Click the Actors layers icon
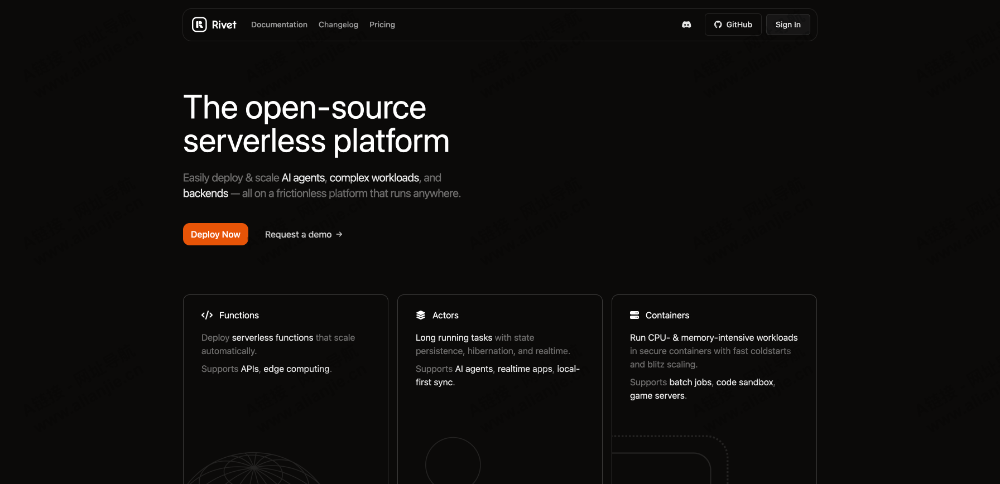1000x484 pixels. pyautogui.click(x=420, y=315)
